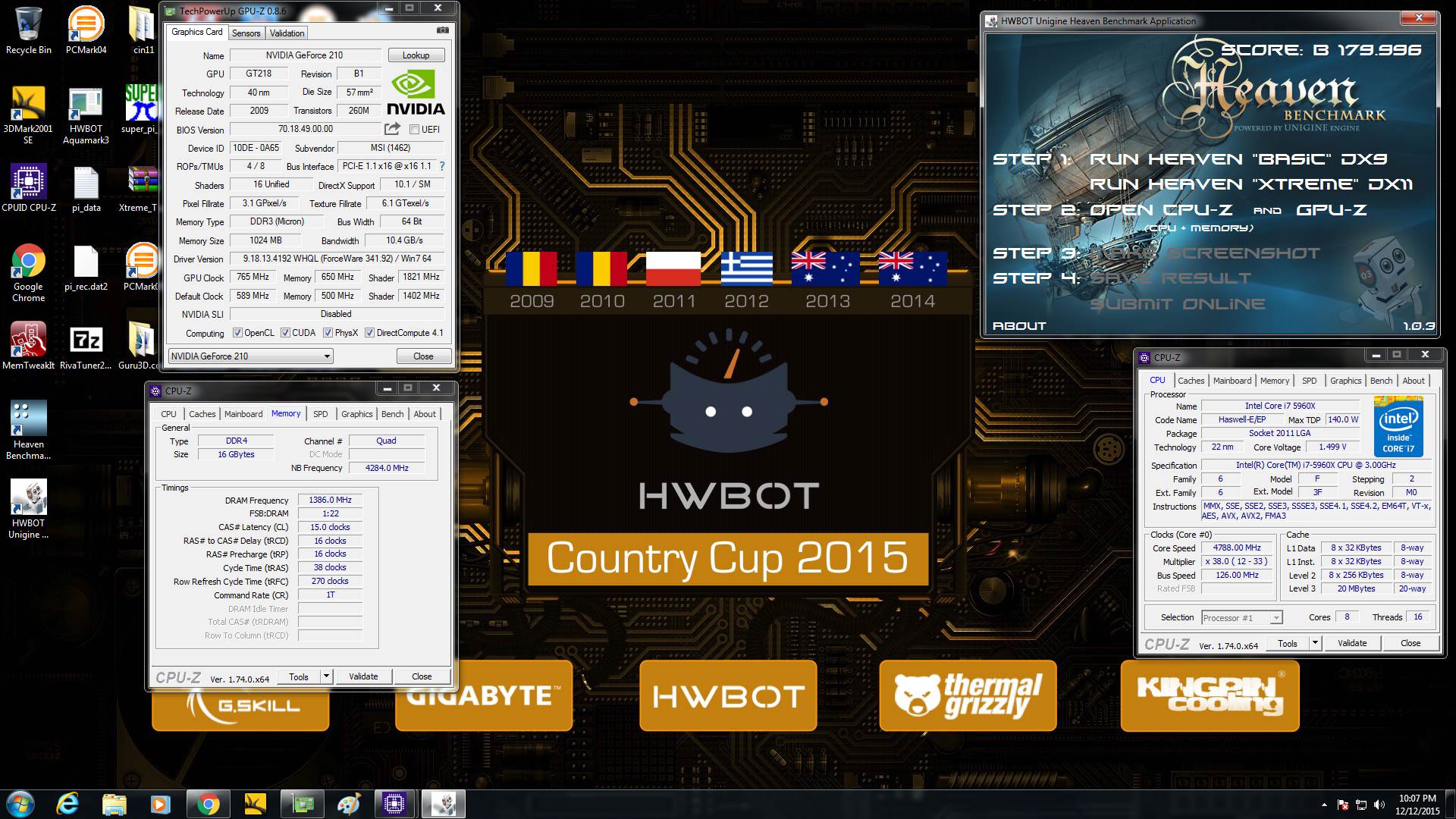
Task: Click Validate in right CPU-Z window
Action: coord(1352,643)
